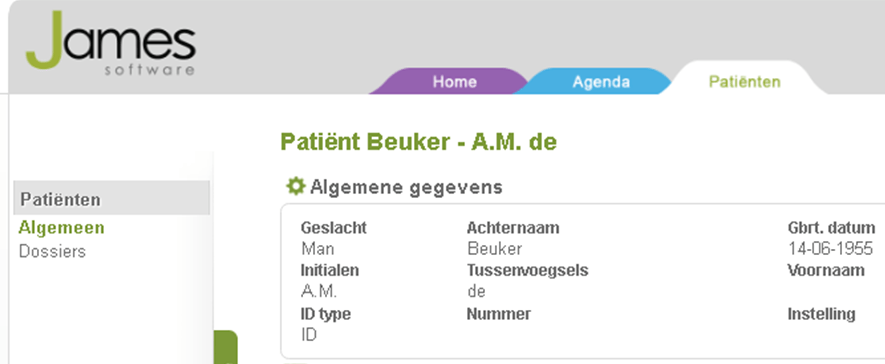The width and height of the screenshot is (885, 364).
Task: Click the Voornaam field label
Action: point(826,270)
